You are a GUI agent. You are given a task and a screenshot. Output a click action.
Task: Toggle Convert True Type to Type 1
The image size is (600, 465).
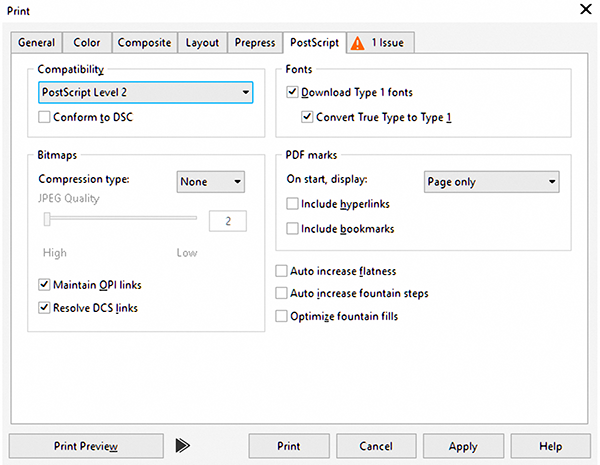point(308,117)
